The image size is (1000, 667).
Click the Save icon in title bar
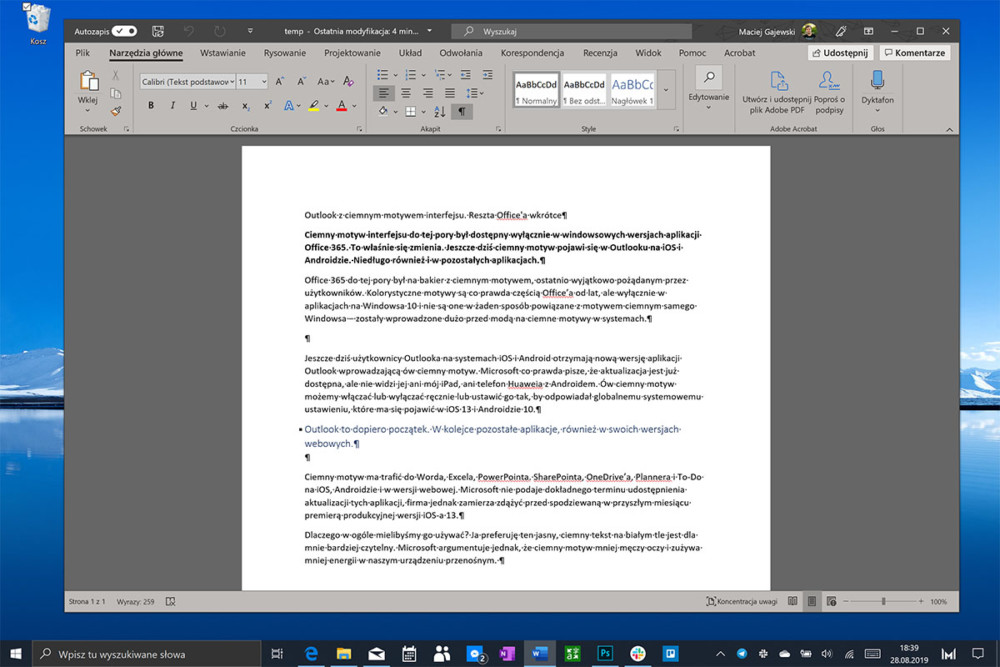click(x=158, y=31)
